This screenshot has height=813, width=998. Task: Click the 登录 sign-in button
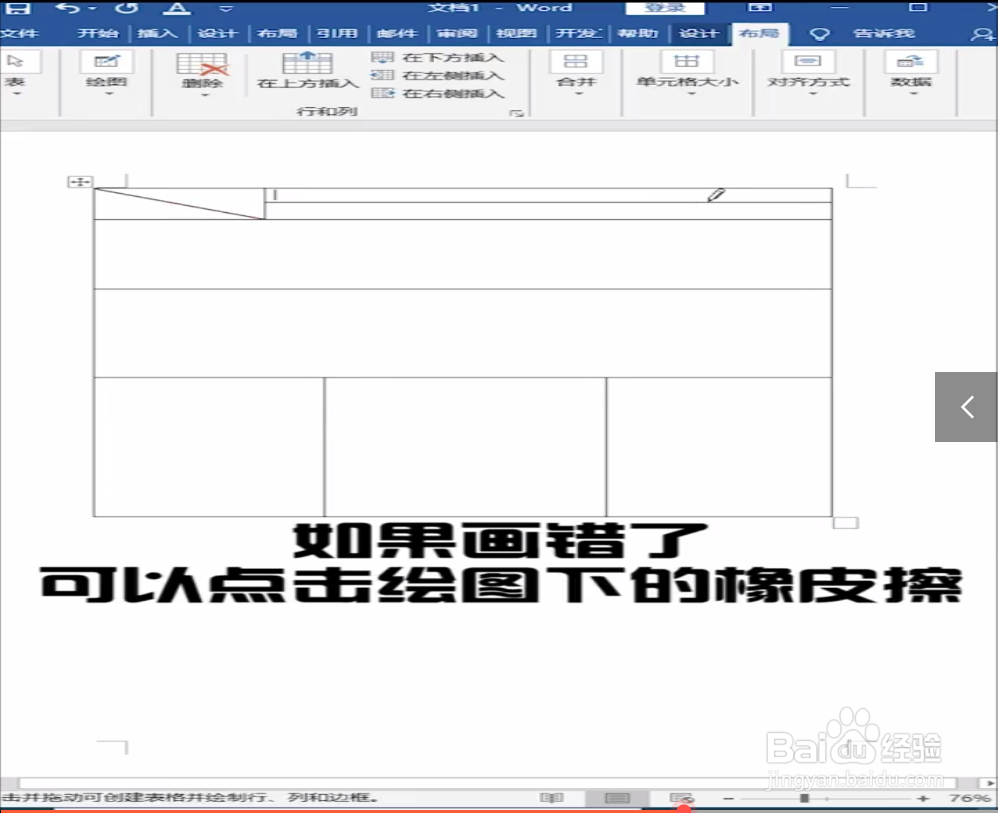click(664, 8)
